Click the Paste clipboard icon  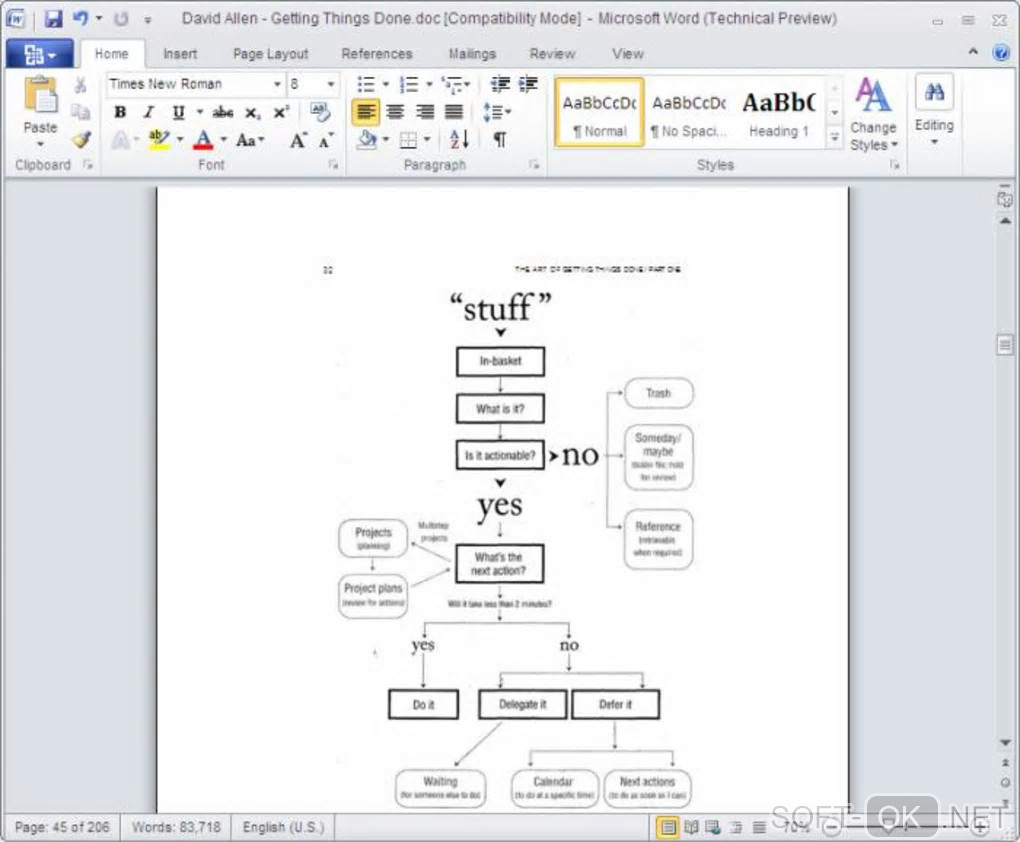coord(40,96)
